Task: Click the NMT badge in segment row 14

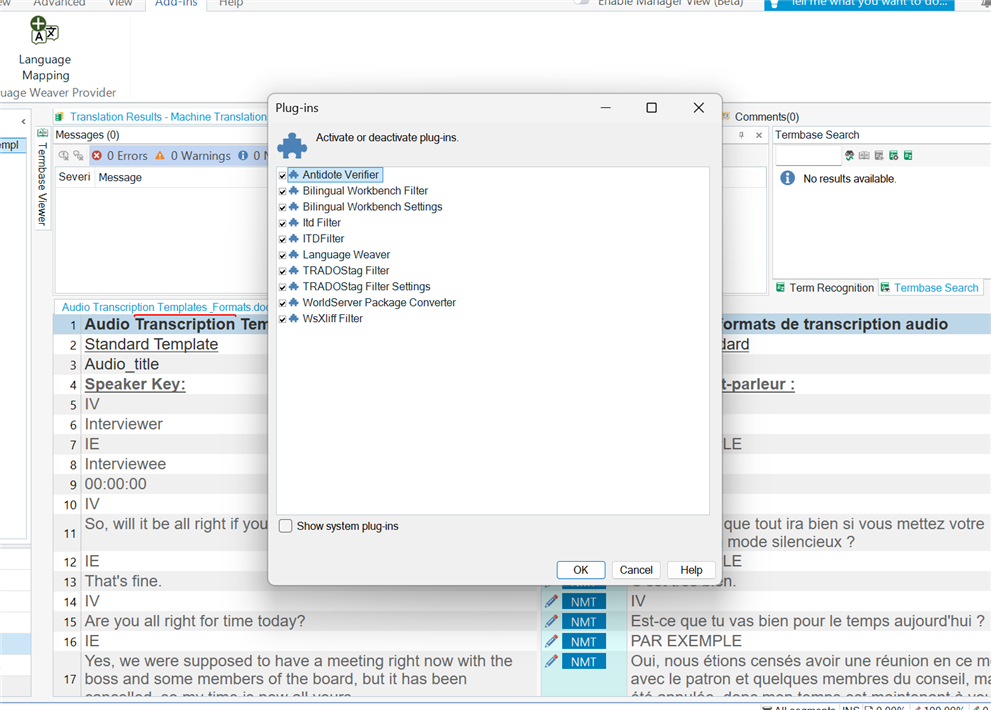Action: click(583, 601)
